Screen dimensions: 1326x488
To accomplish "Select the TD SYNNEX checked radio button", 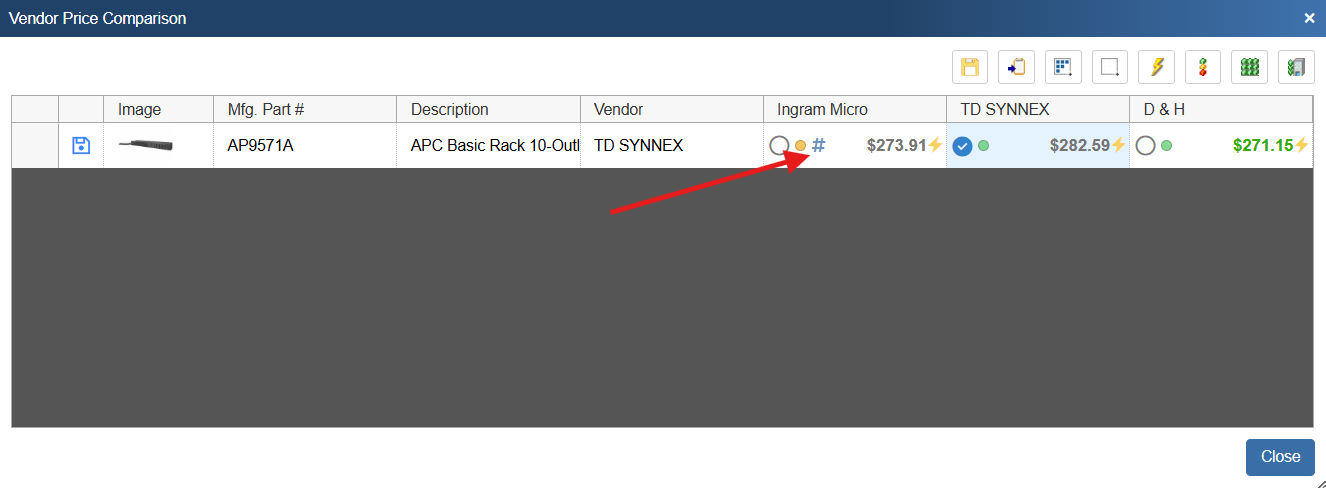I will click(x=962, y=146).
